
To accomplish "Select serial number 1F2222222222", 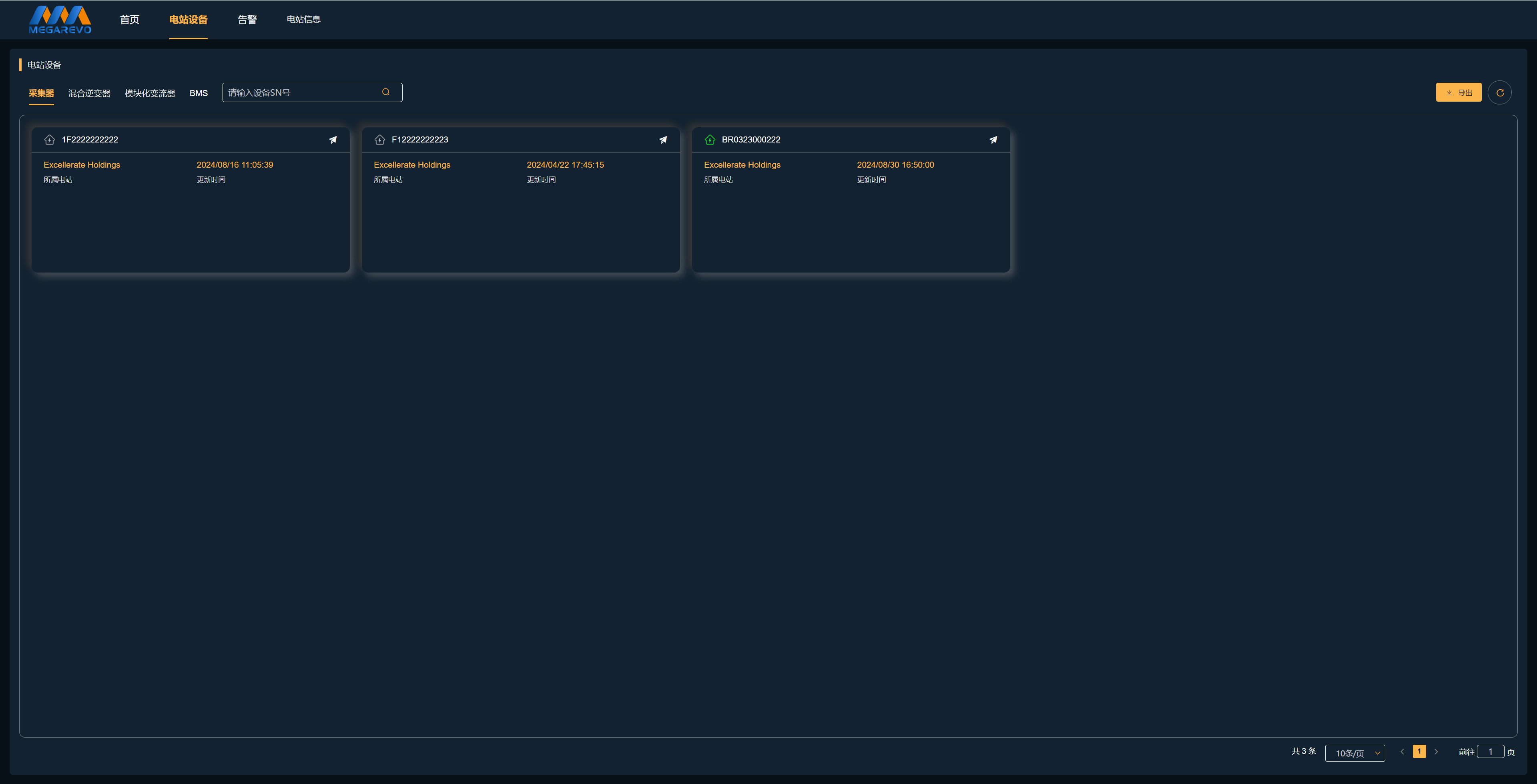I will pos(90,140).
